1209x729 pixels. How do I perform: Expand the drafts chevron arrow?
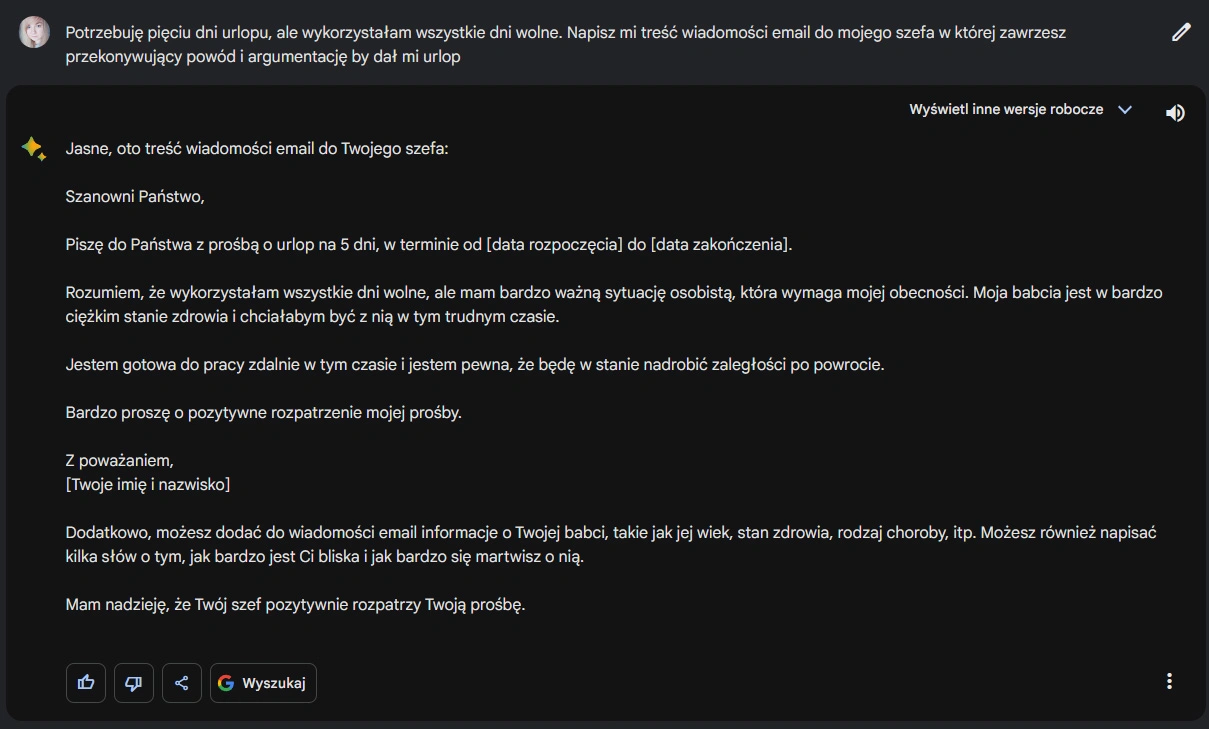1125,110
